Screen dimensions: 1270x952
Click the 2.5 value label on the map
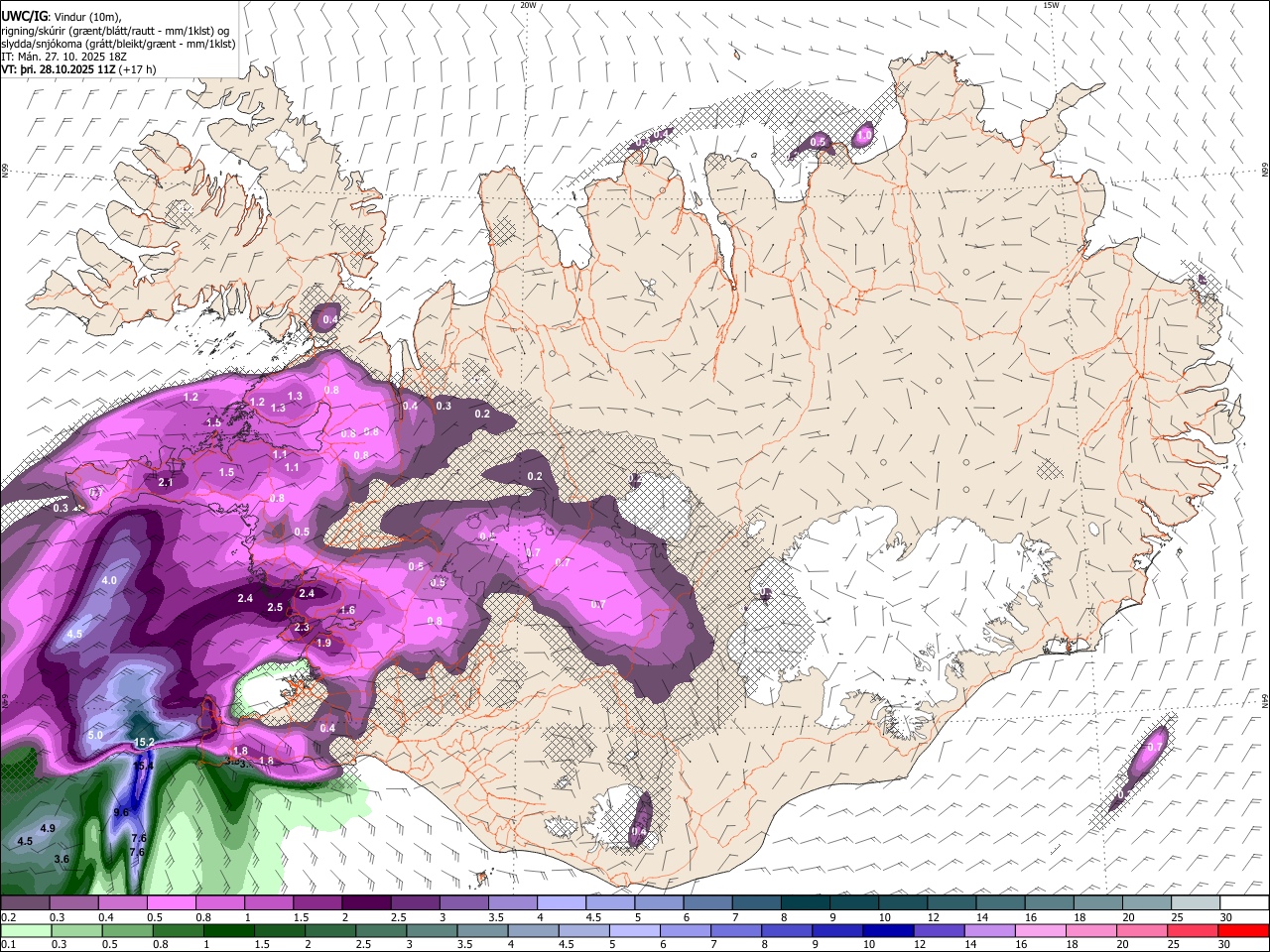point(275,607)
